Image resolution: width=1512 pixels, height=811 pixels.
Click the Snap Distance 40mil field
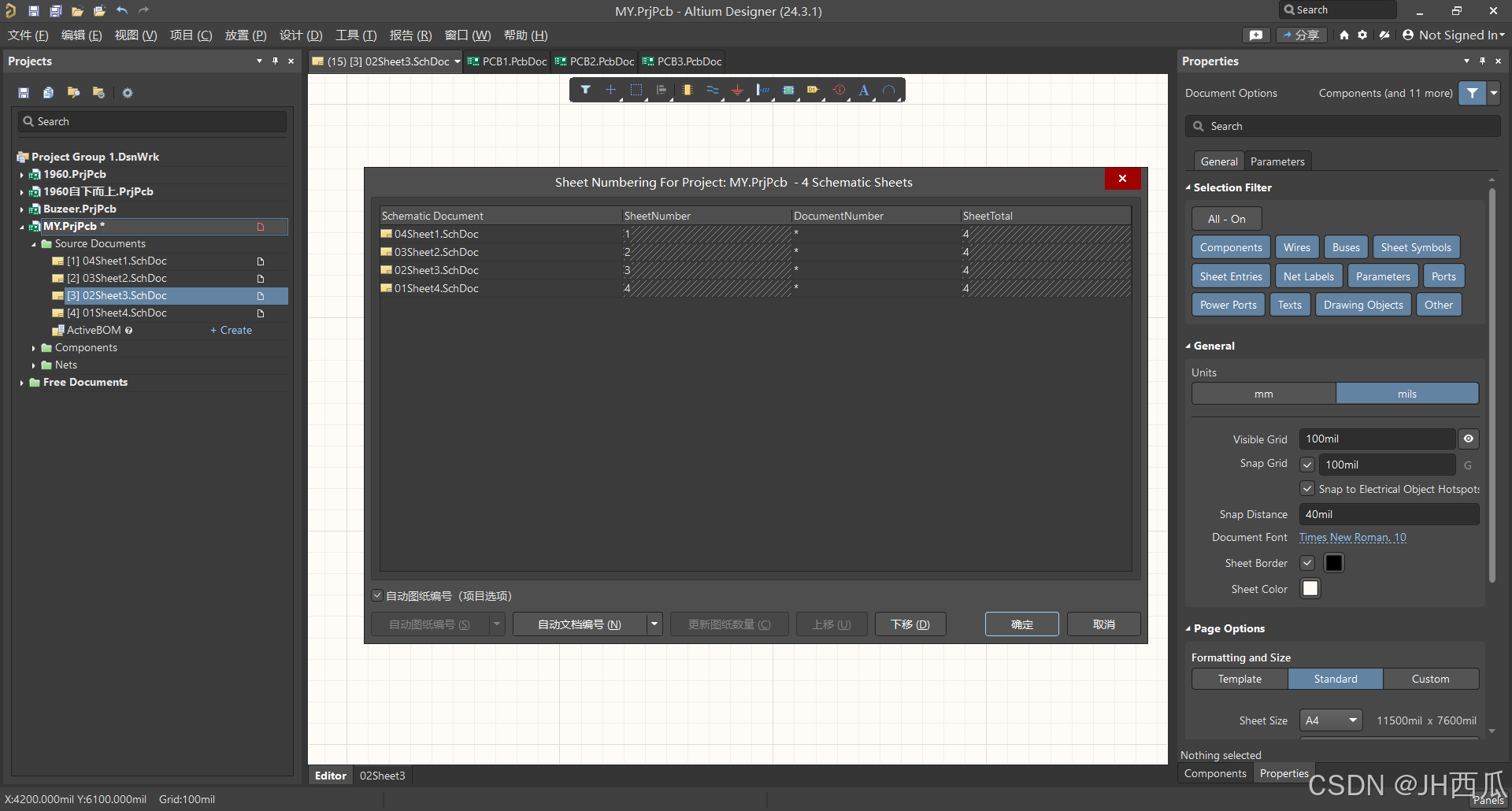[x=1389, y=514]
